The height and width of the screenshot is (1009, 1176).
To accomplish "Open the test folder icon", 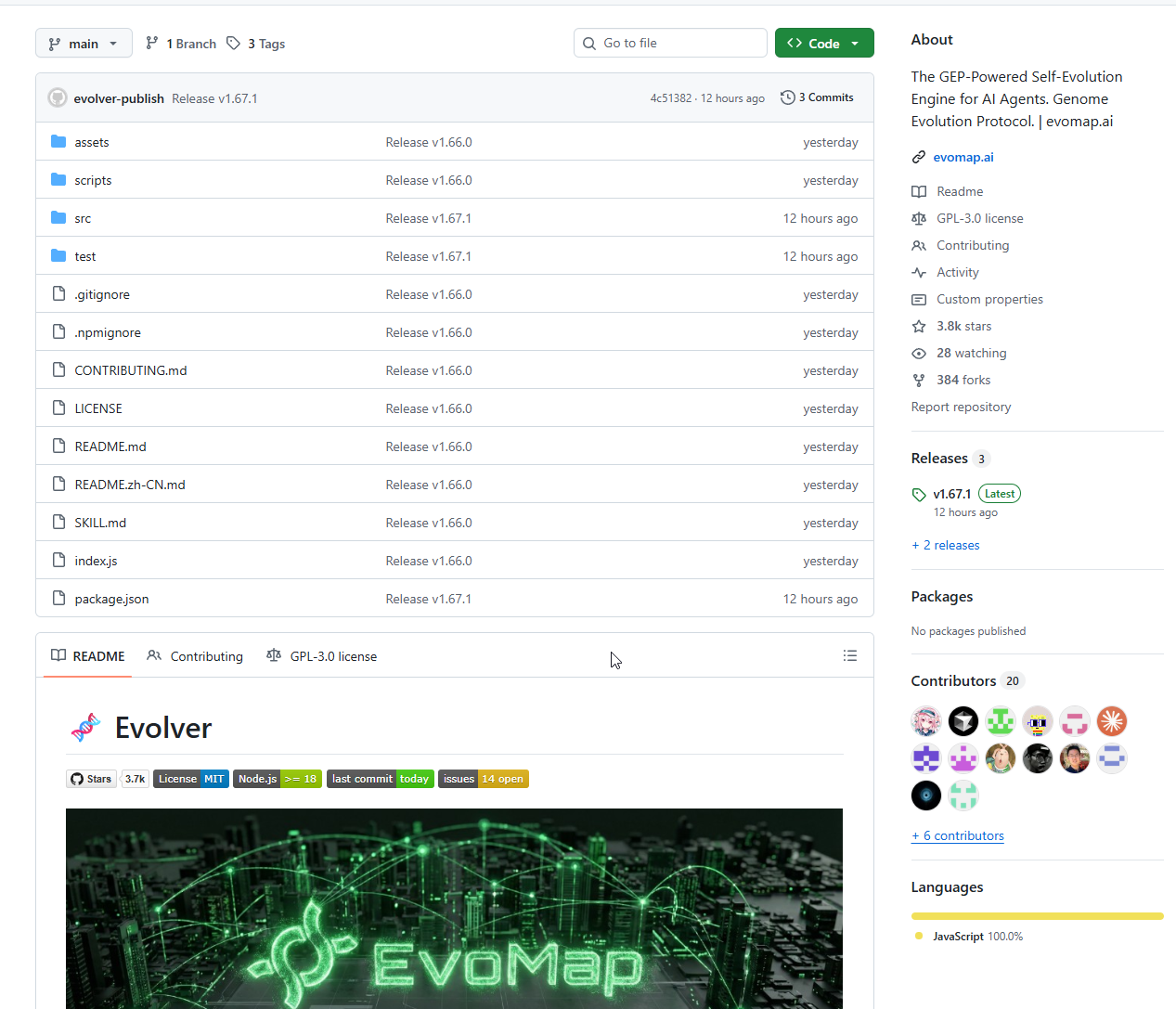I will (x=58, y=255).
